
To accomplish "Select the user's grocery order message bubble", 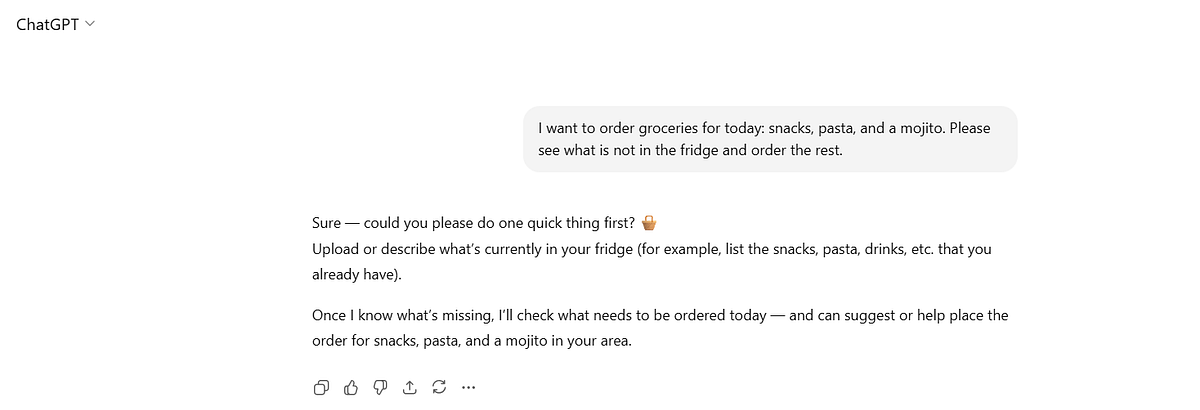I will (x=770, y=139).
